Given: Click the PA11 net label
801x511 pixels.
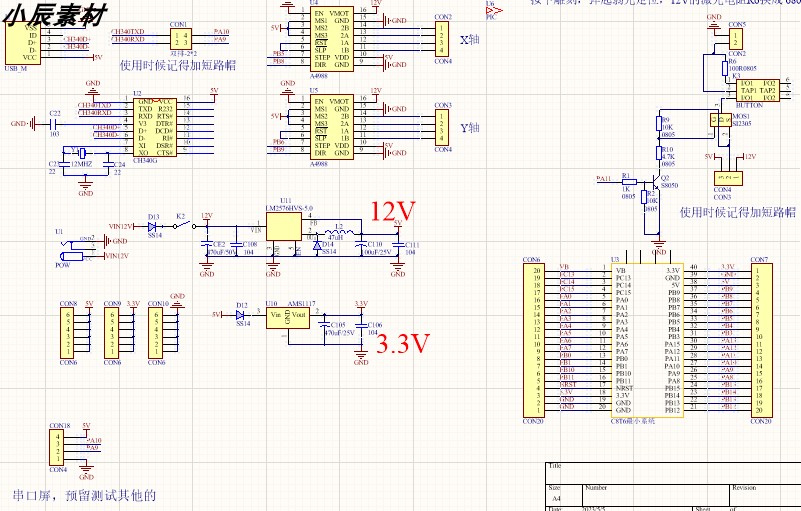Looking at the screenshot, I should coord(603,179).
